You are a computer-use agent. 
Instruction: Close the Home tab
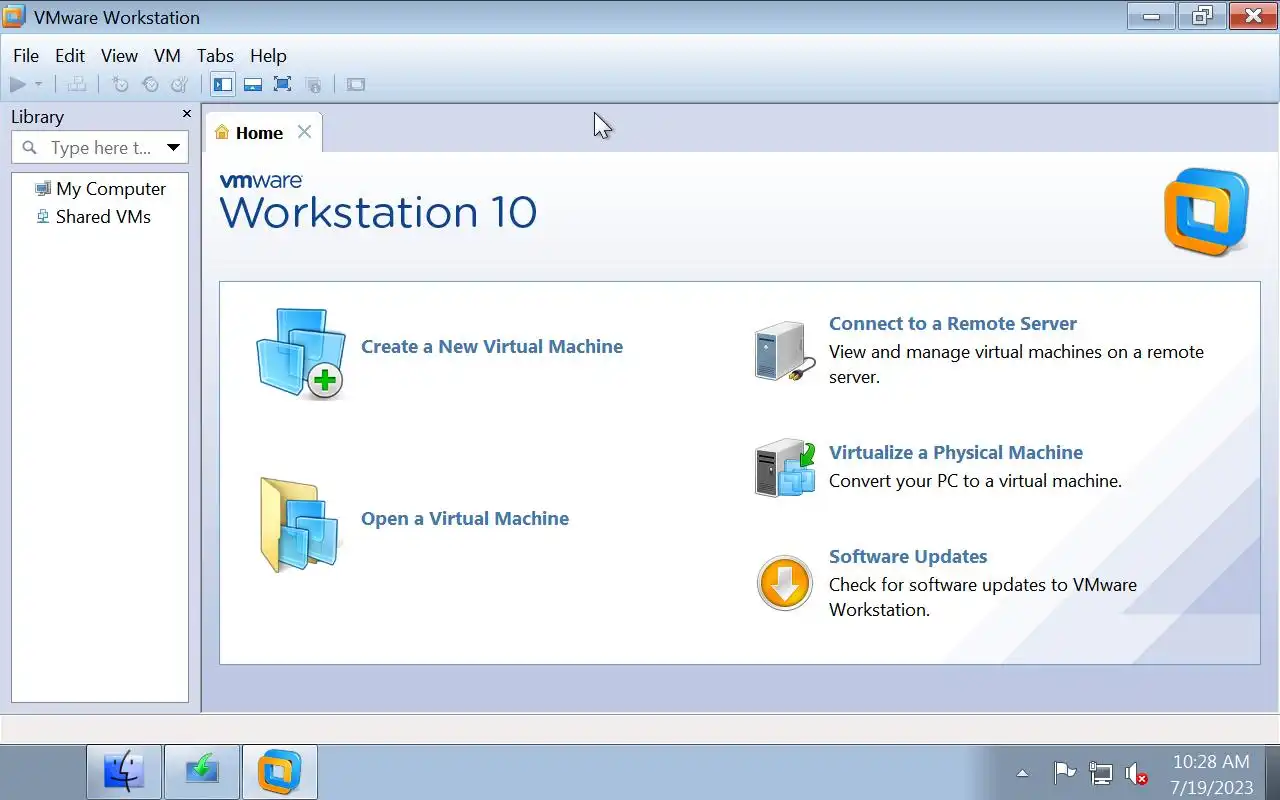[x=304, y=132]
